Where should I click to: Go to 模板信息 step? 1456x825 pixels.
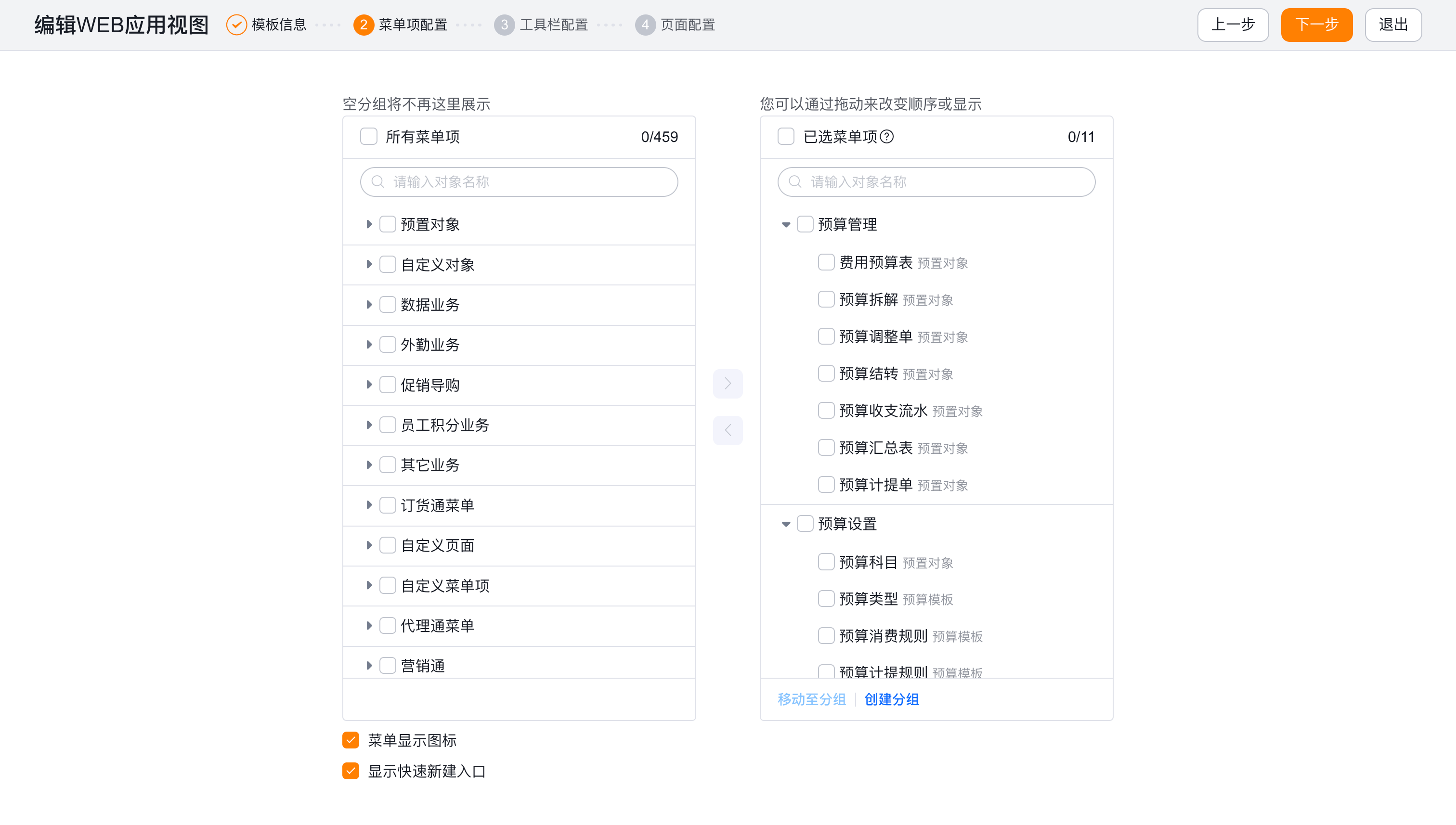tap(279, 25)
